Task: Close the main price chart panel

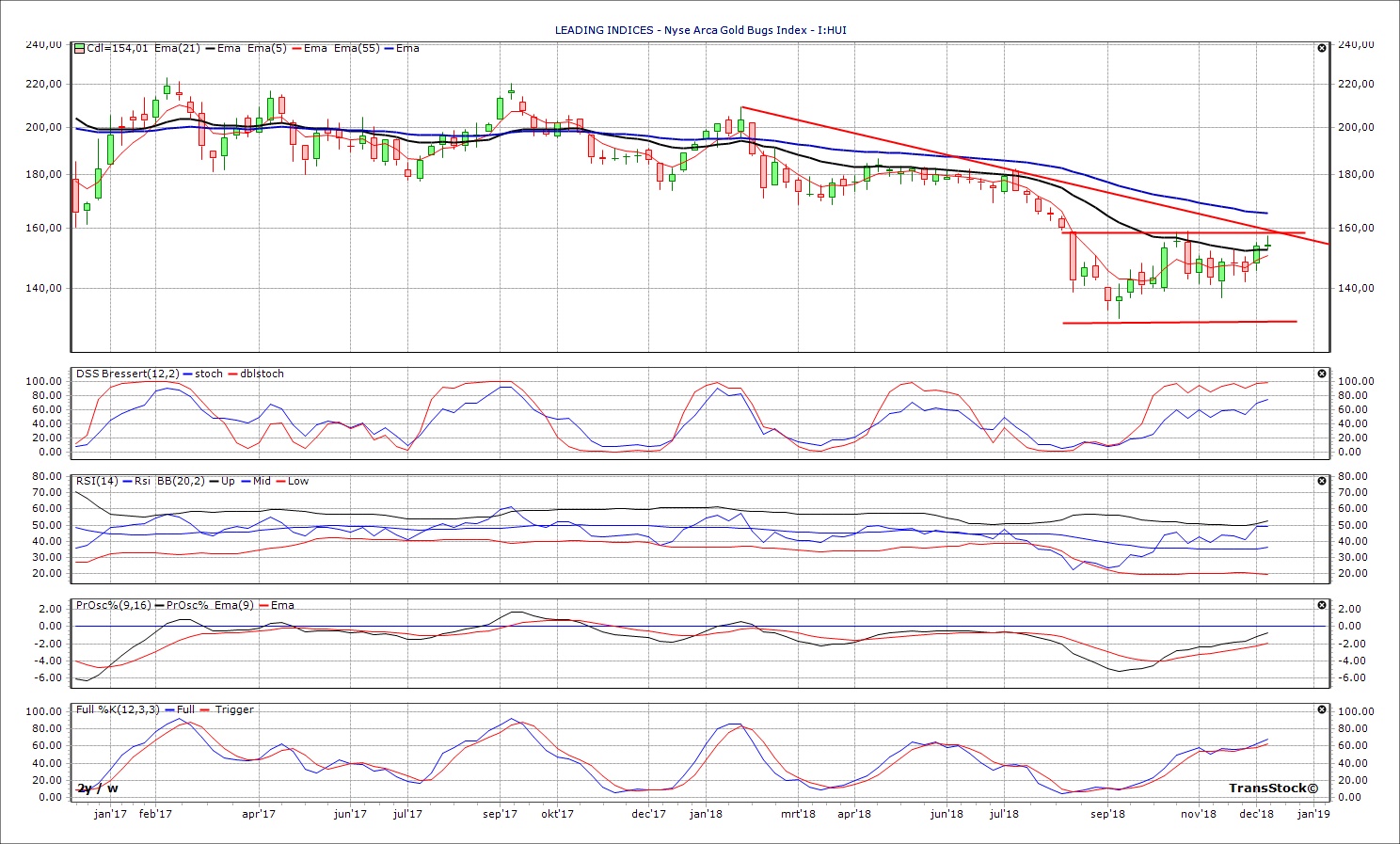Action: click(1322, 48)
